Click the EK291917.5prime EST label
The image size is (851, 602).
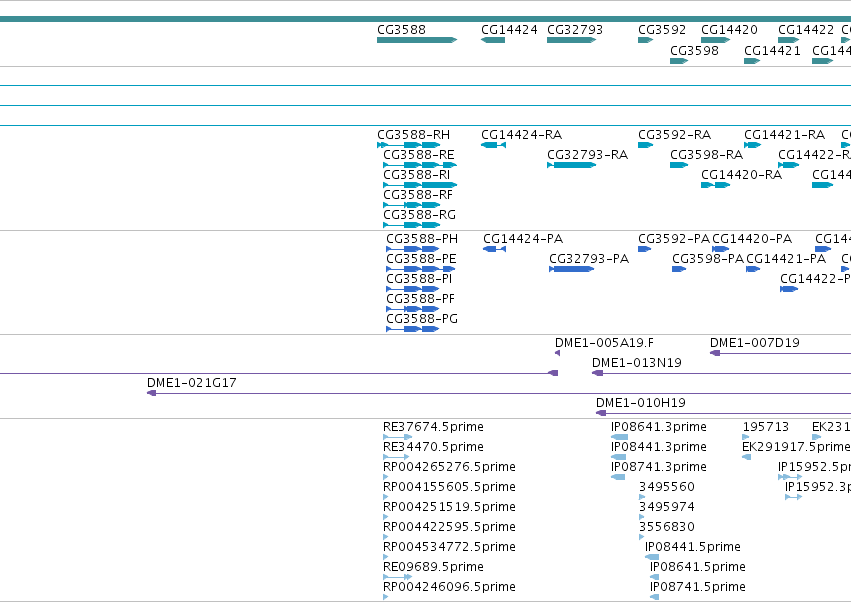[x=796, y=447]
